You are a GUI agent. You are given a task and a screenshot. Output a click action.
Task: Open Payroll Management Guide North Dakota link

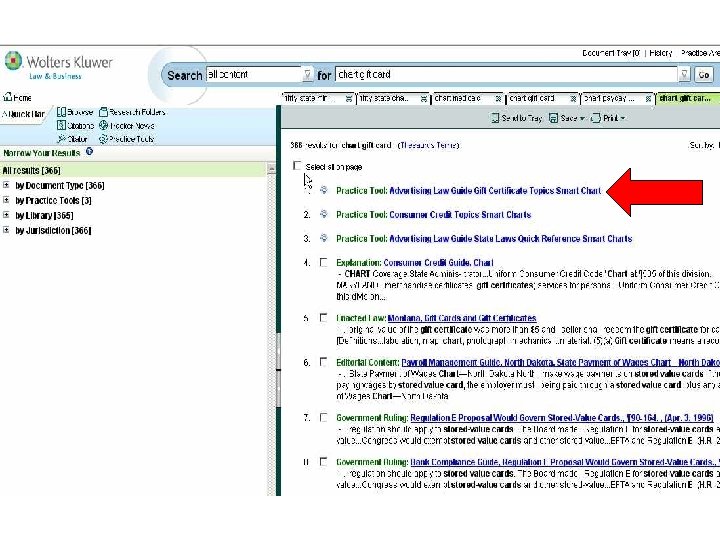560,362
